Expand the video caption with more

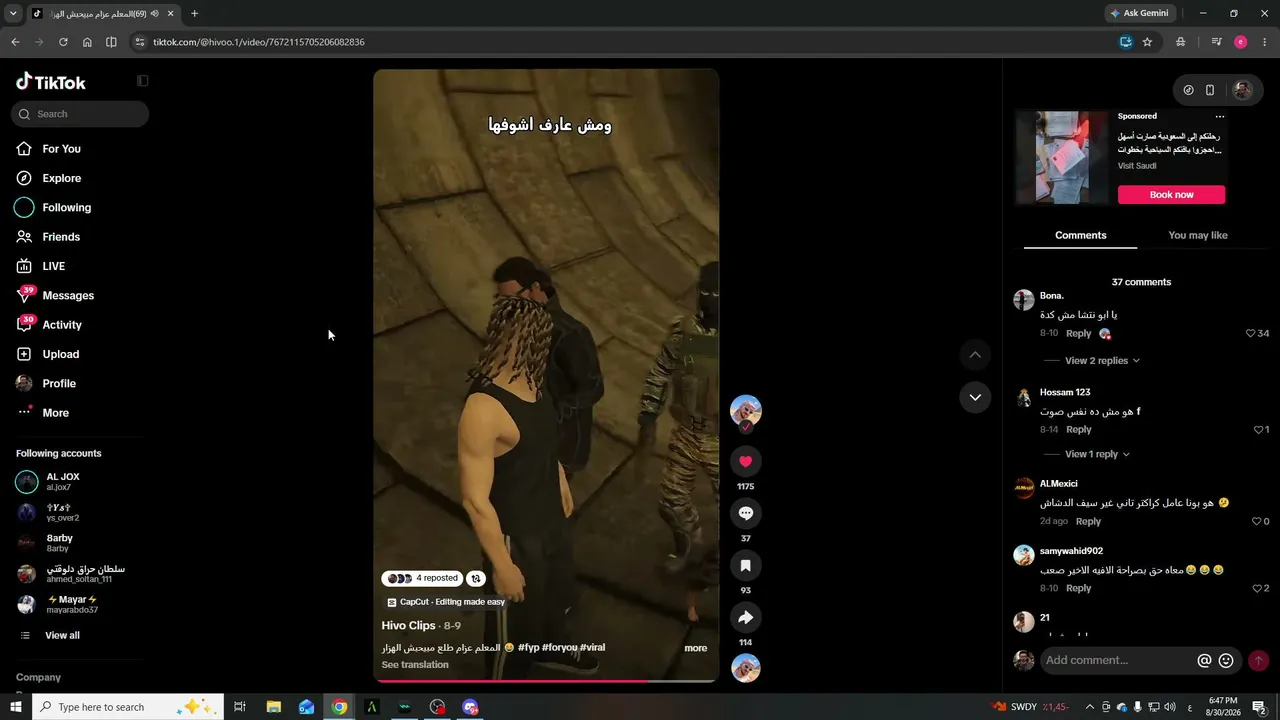(695, 648)
